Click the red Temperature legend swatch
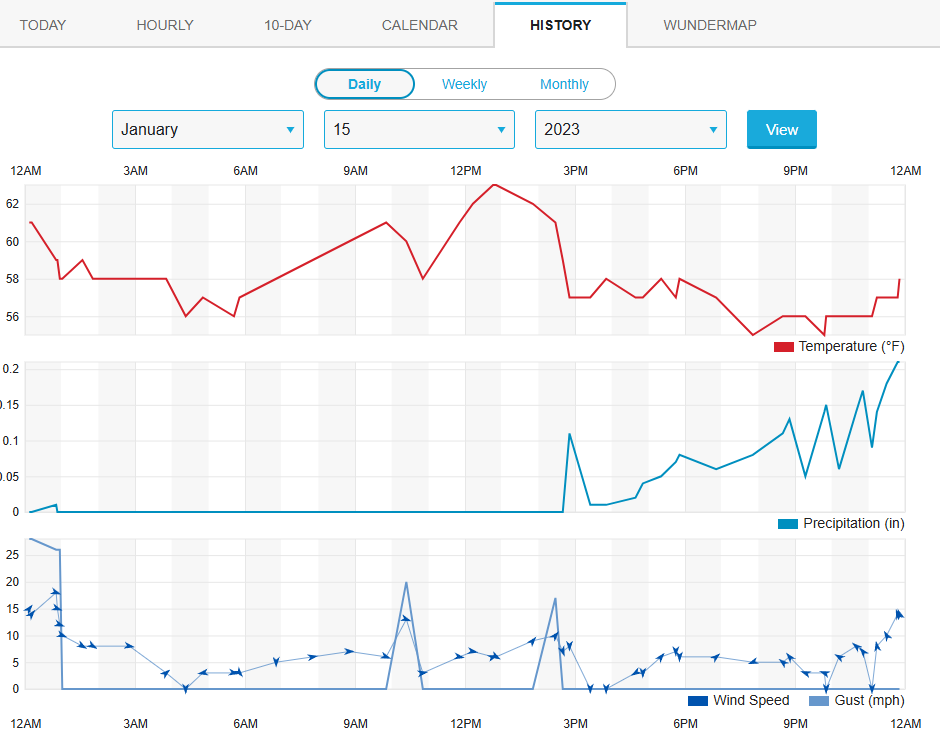Image resolution: width=940 pixels, height=735 pixels. tap(783, 347)
